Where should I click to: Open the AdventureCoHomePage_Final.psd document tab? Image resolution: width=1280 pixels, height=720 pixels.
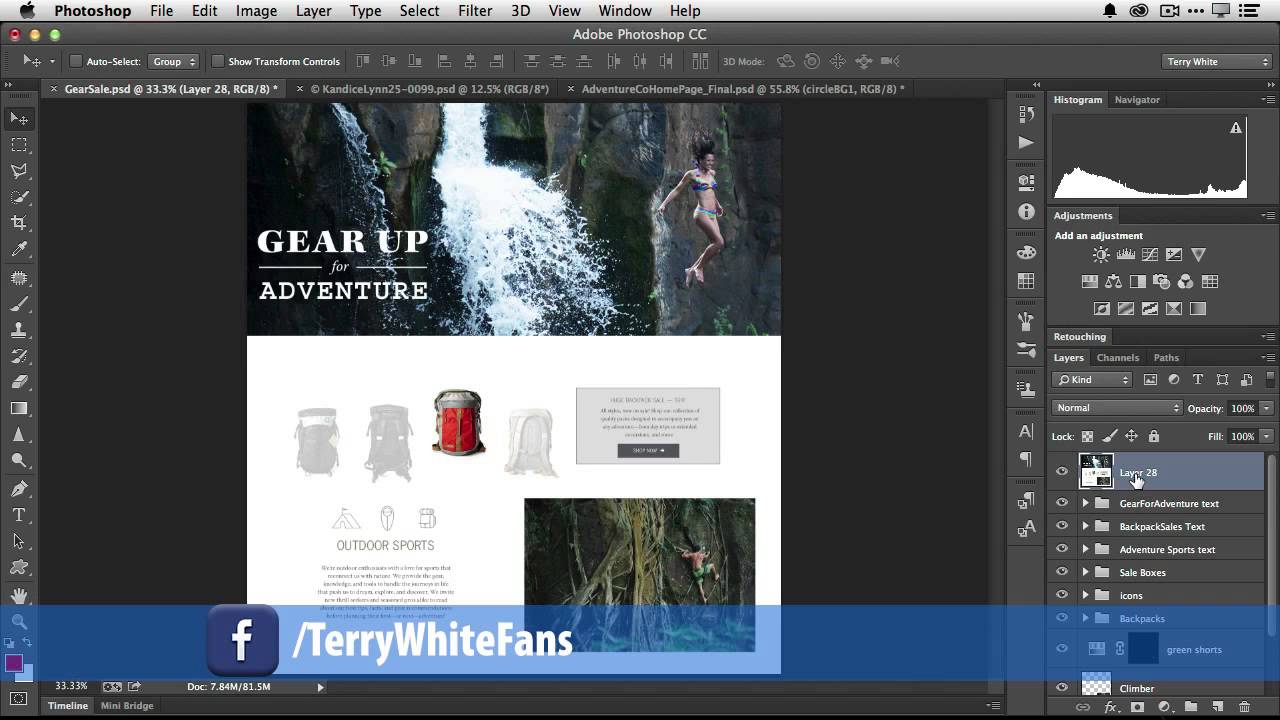(x=742, y=89)
